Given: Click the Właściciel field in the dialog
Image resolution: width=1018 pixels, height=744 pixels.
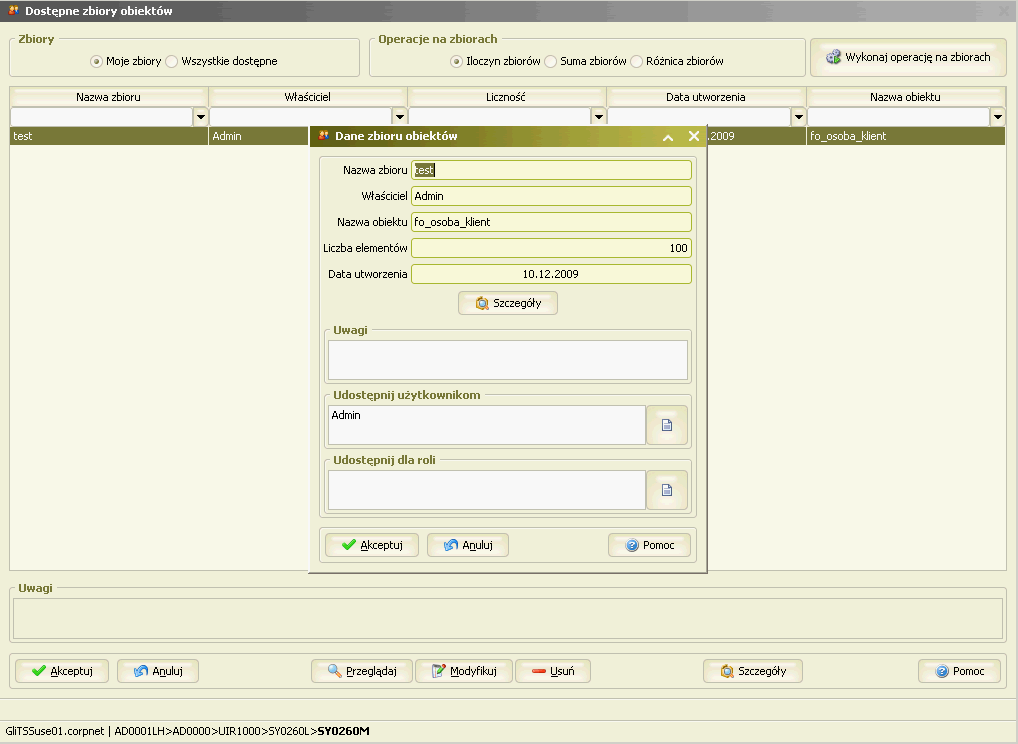Looking at the screenshot, I should [551, 196].
